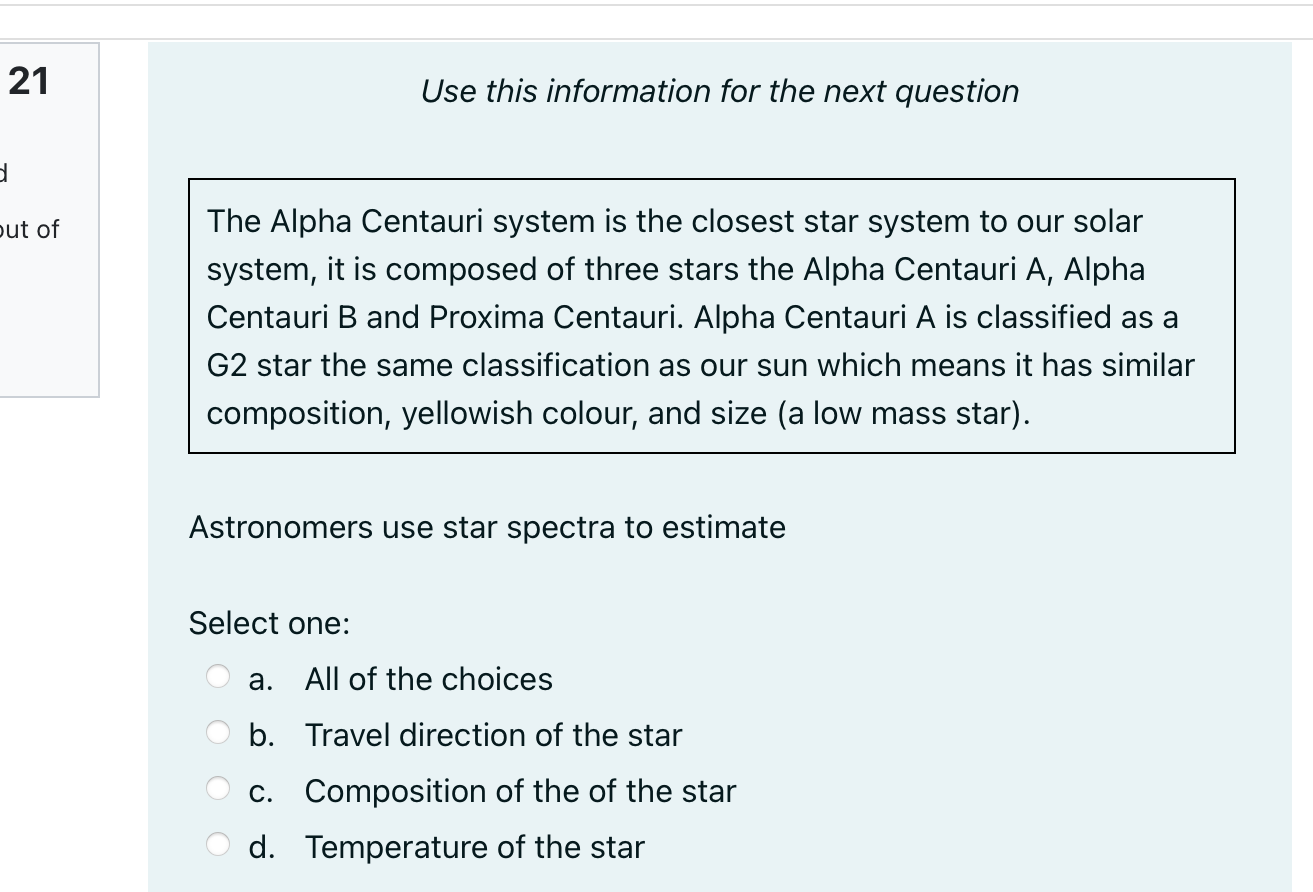Image resolution: width=1313 pixels, height=892 pixels.
Task: Select radio button for option b
Action: [219, 734]
